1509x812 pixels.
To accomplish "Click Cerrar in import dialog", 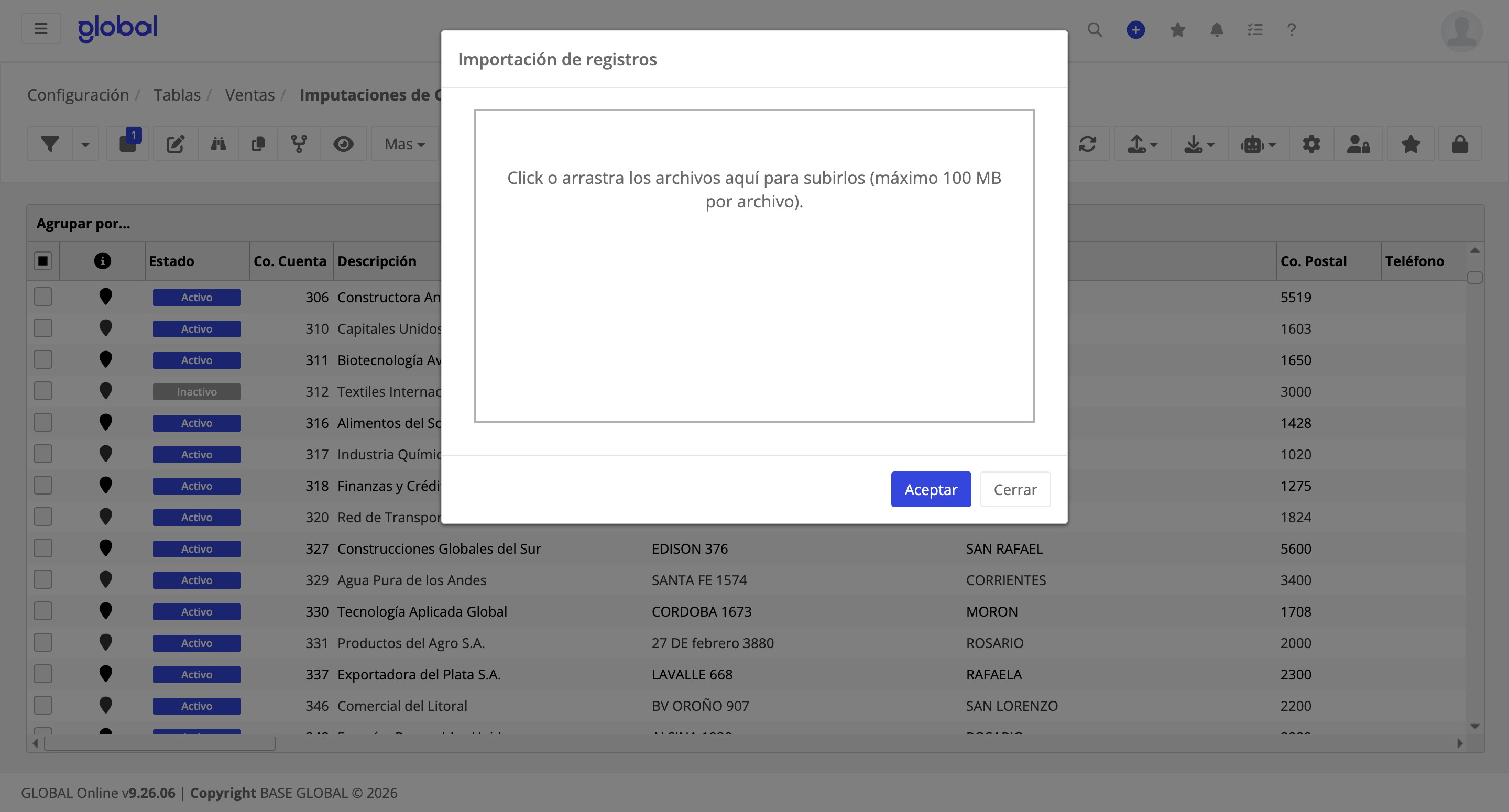I will 1014,489.
